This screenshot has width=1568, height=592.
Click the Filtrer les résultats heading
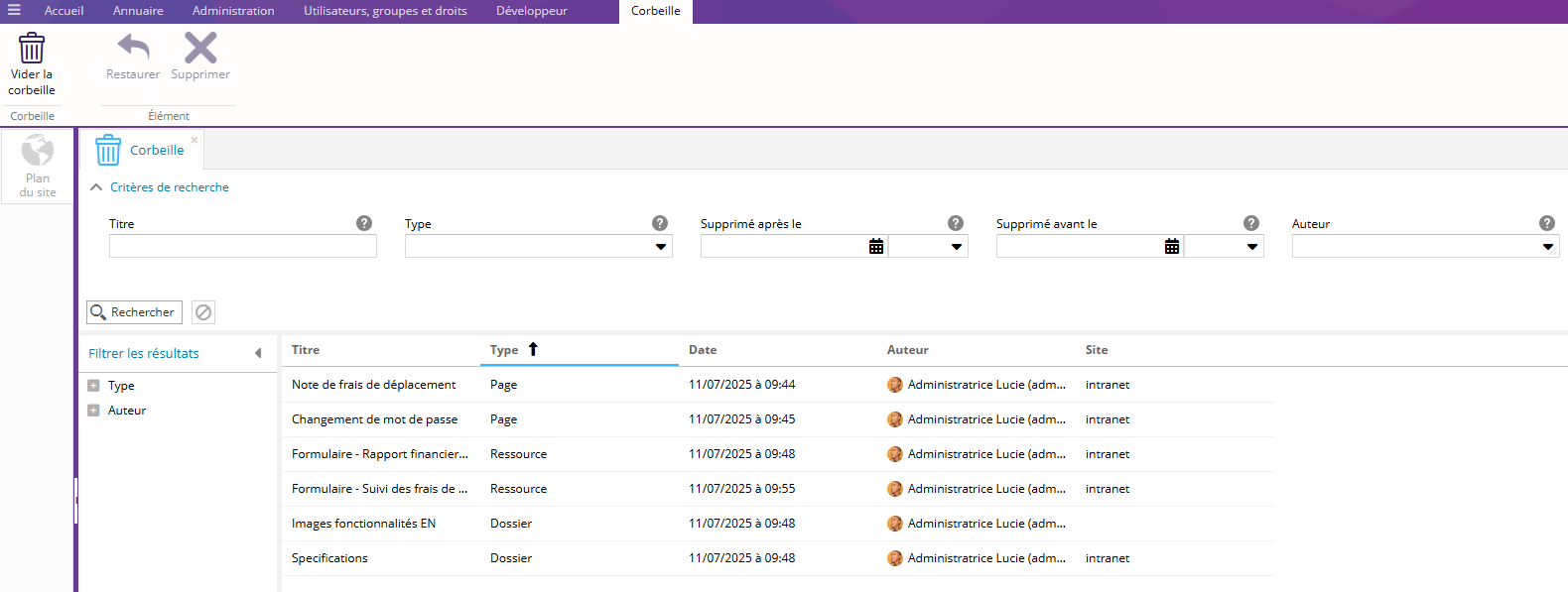click(144, 353)
